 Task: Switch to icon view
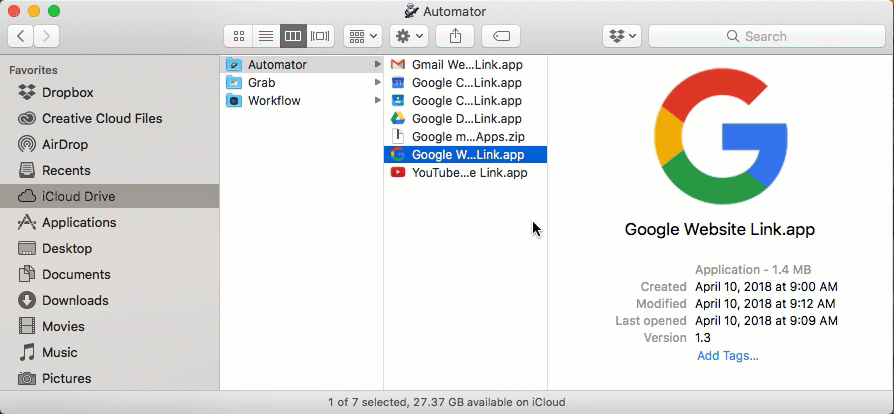tap(239, 36)
